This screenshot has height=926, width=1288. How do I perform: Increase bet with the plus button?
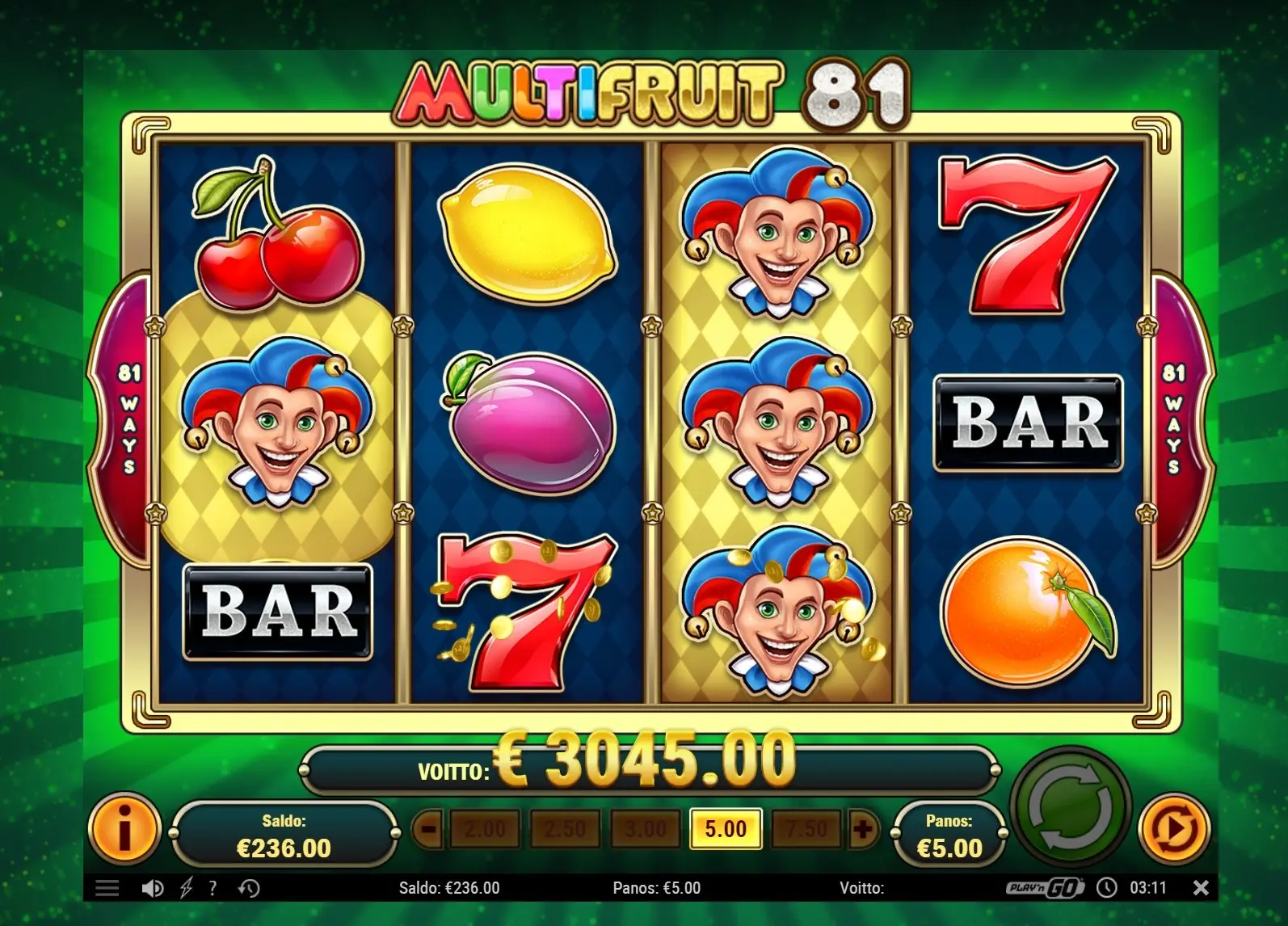(863, 829)
